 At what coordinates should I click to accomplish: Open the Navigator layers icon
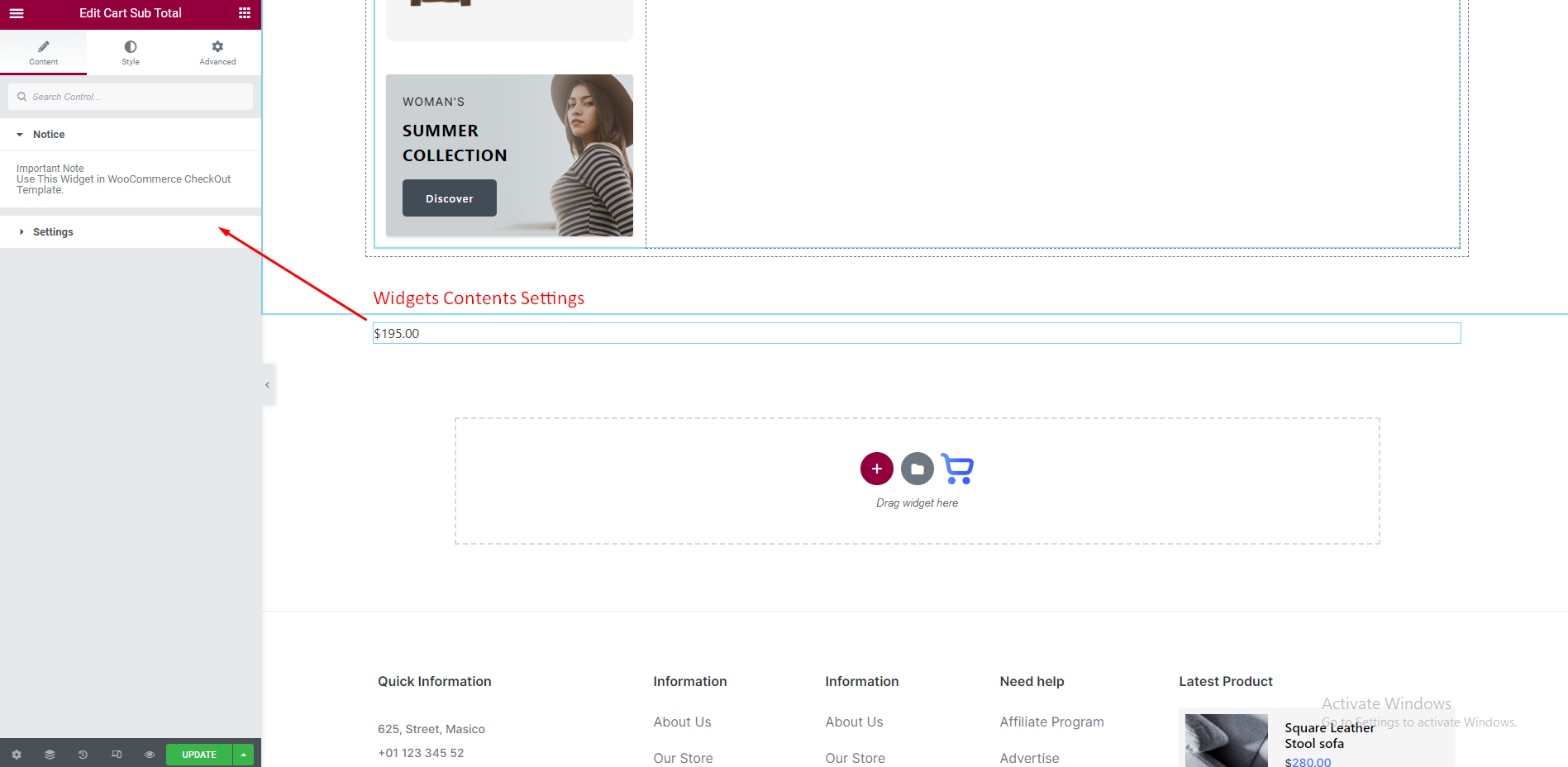[x=50, y=755]
